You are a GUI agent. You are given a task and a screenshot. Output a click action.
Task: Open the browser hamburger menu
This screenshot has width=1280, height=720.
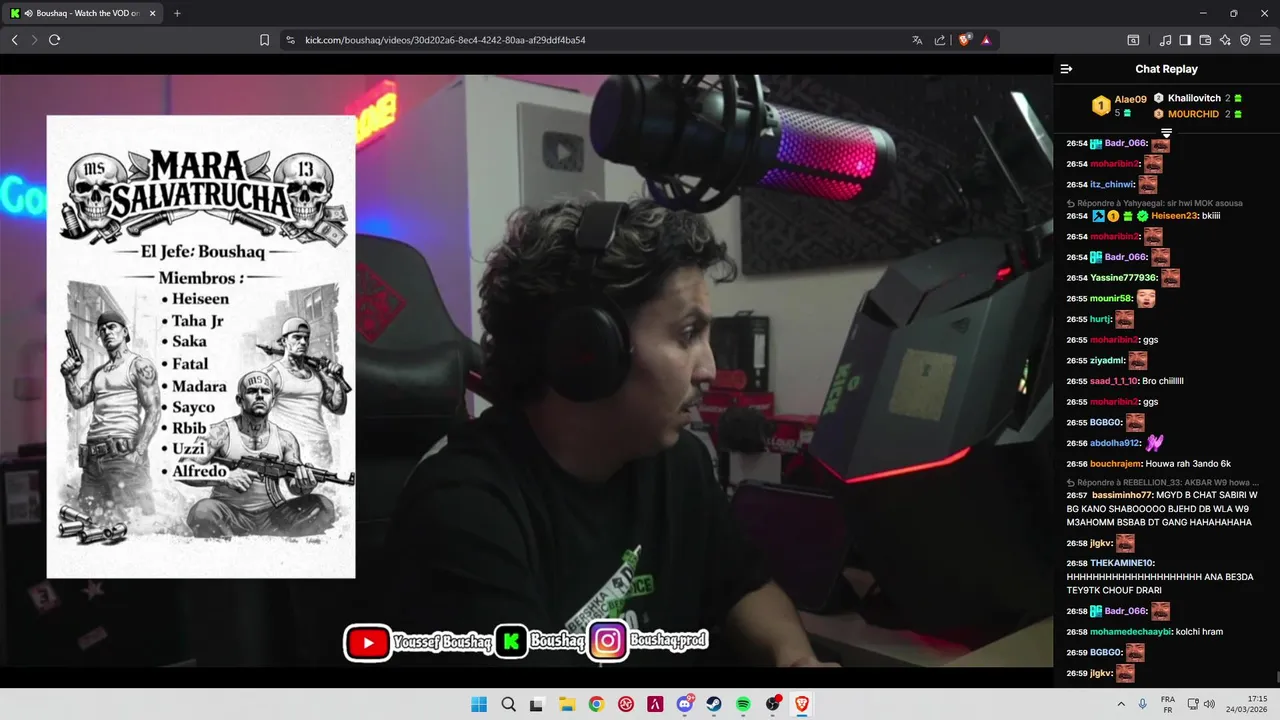[x=1265, y=40]
